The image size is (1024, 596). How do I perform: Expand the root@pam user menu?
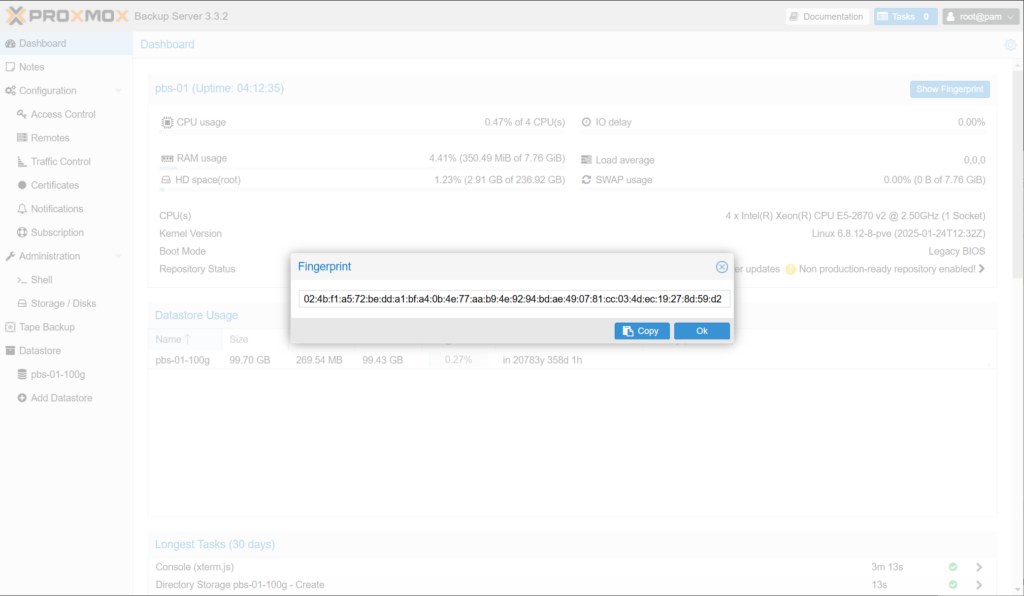pyautogui.click(x=979, y=17)
